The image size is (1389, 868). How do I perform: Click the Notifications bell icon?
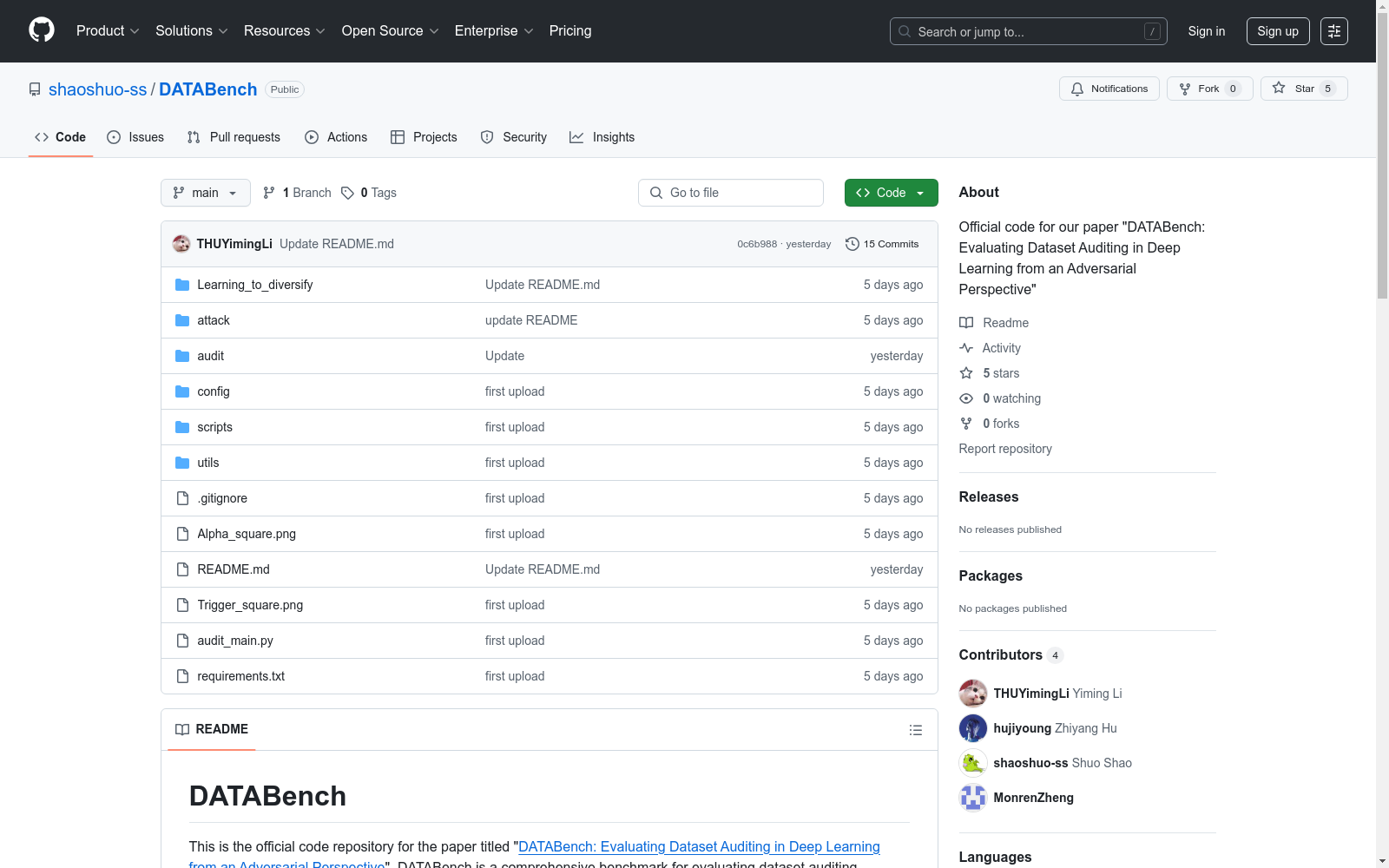[1077, 89]
